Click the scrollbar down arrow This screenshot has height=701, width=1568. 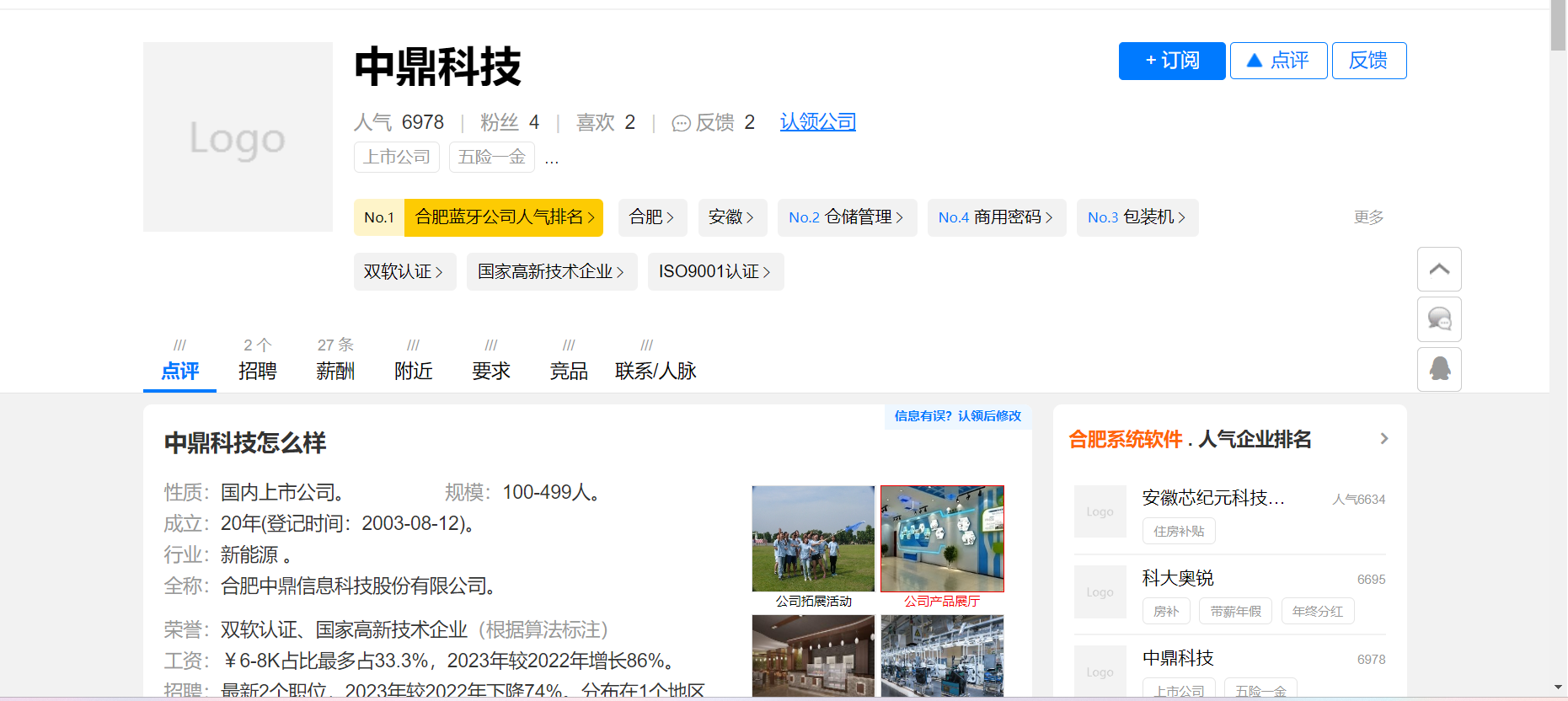[1558, 688]
